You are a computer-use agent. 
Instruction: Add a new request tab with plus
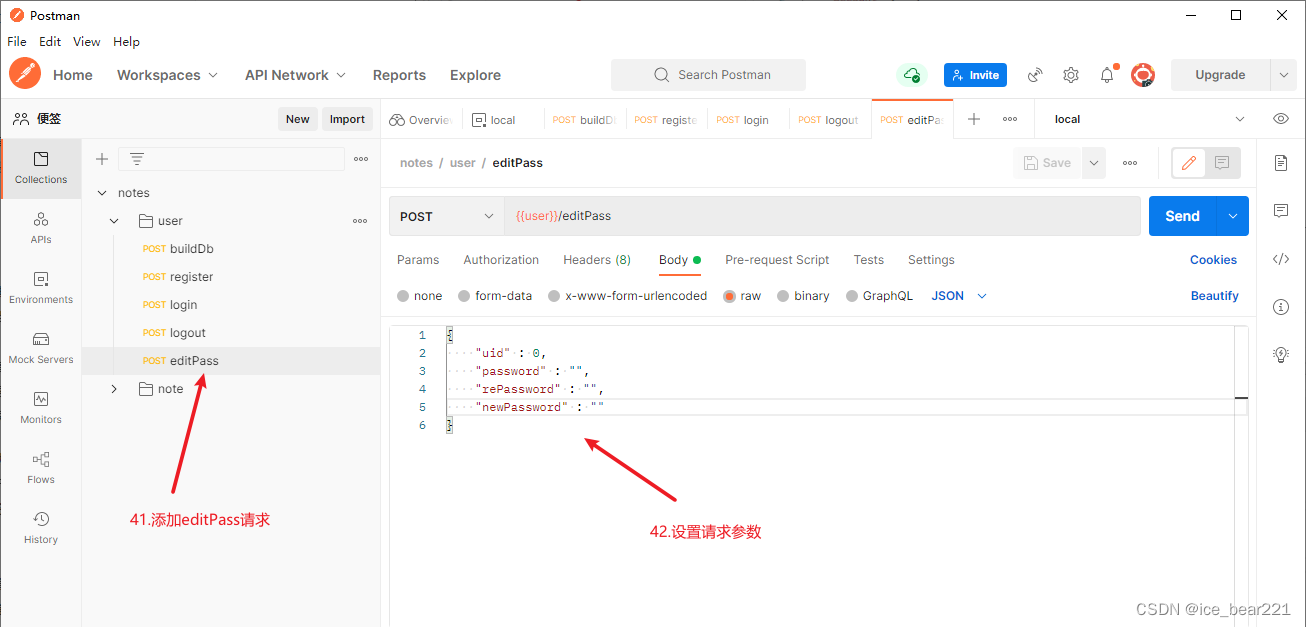click(x=974, y=119)
